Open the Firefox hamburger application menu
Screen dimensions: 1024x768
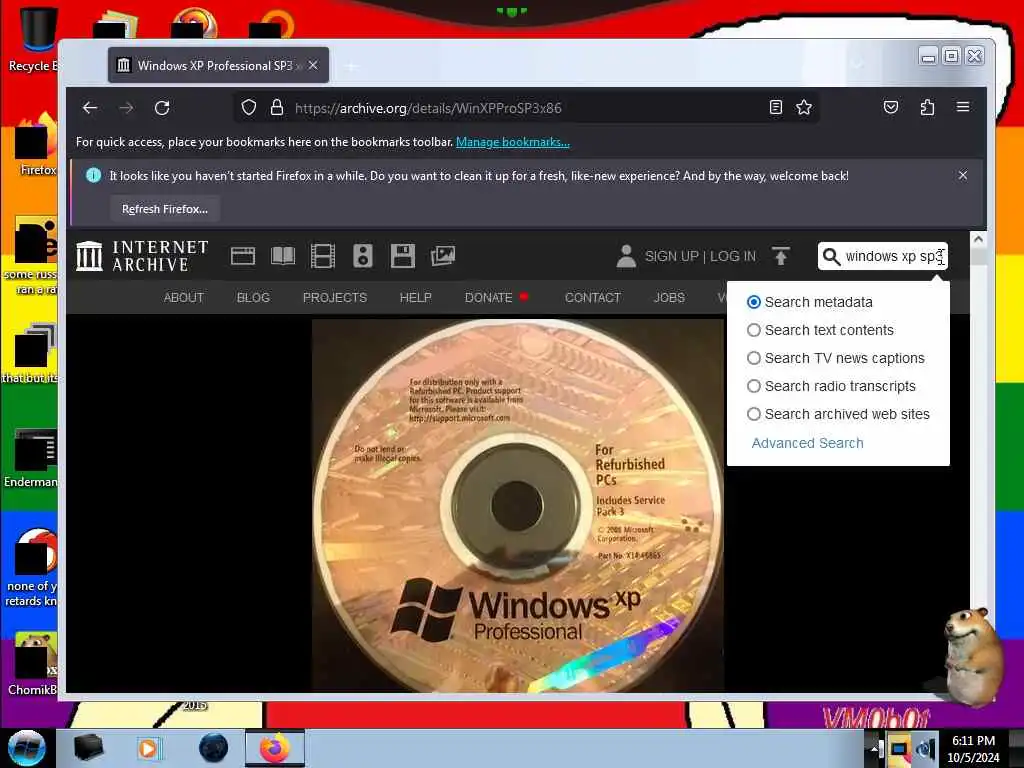pyautogui.click(x=963, y=106)
